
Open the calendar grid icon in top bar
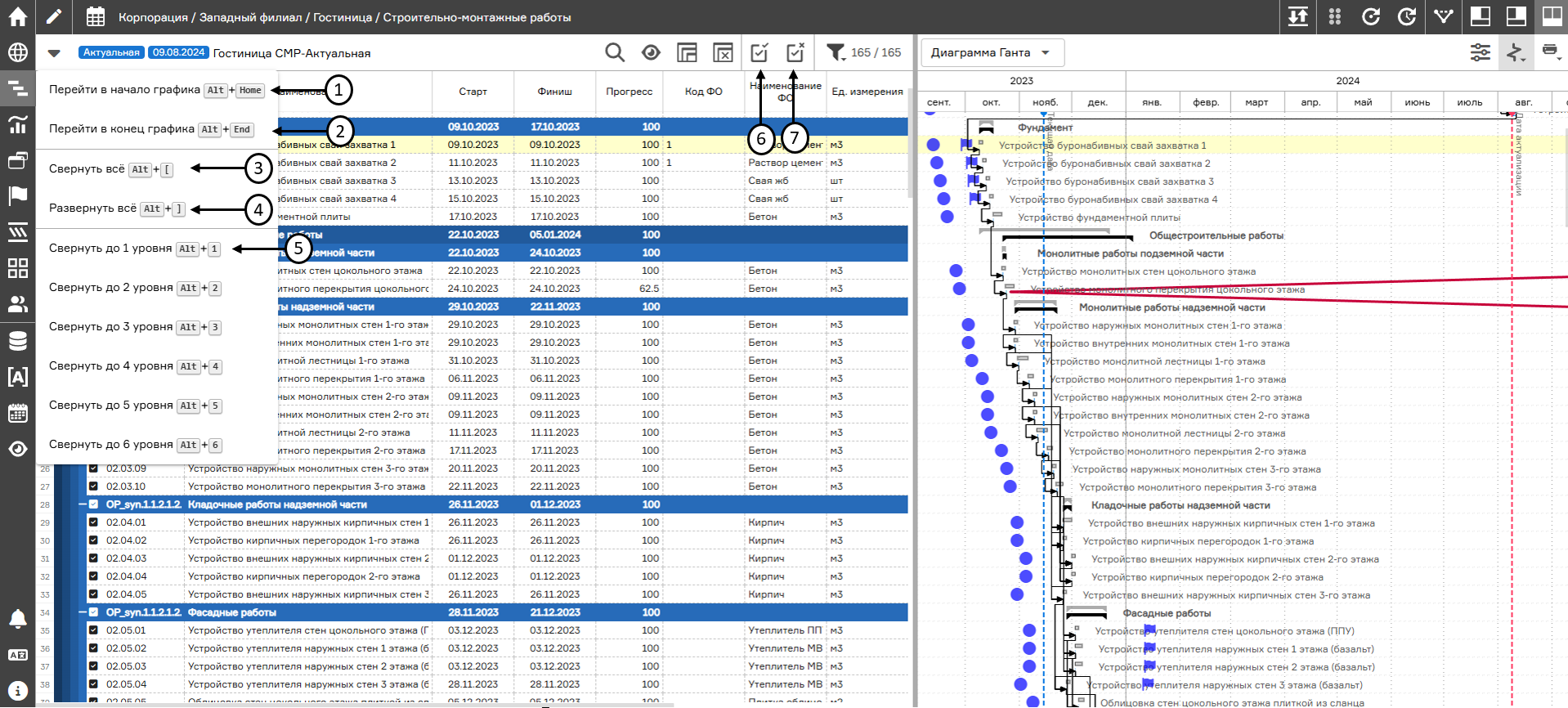96,16
